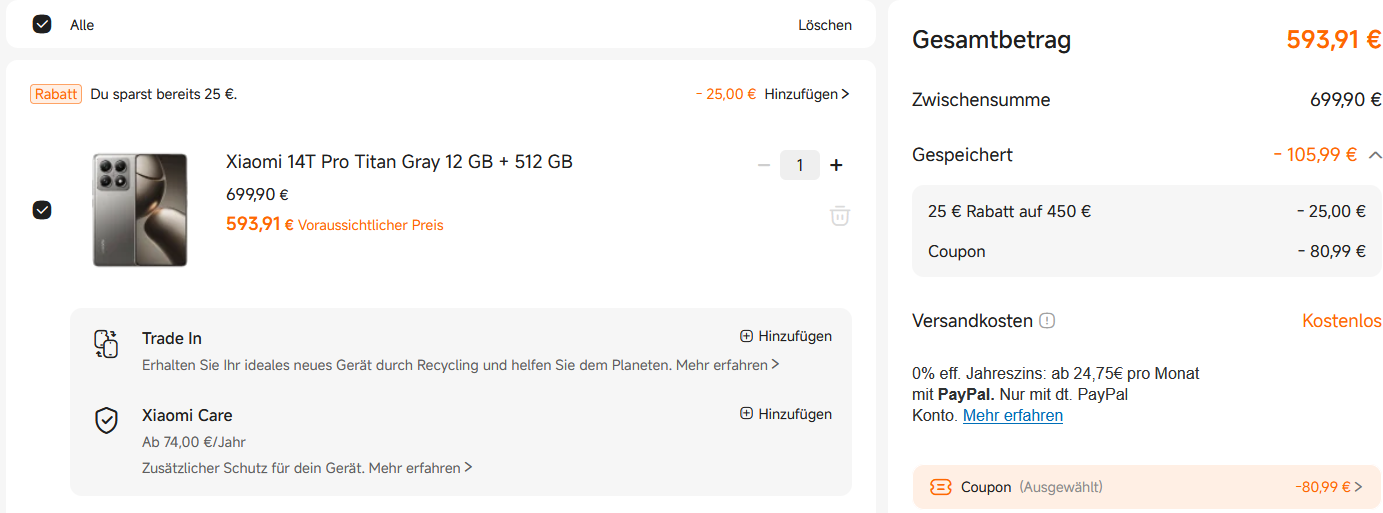Uncheck the Alle select-all checkbox
The image size is (1383, 513).
point(42,24)
